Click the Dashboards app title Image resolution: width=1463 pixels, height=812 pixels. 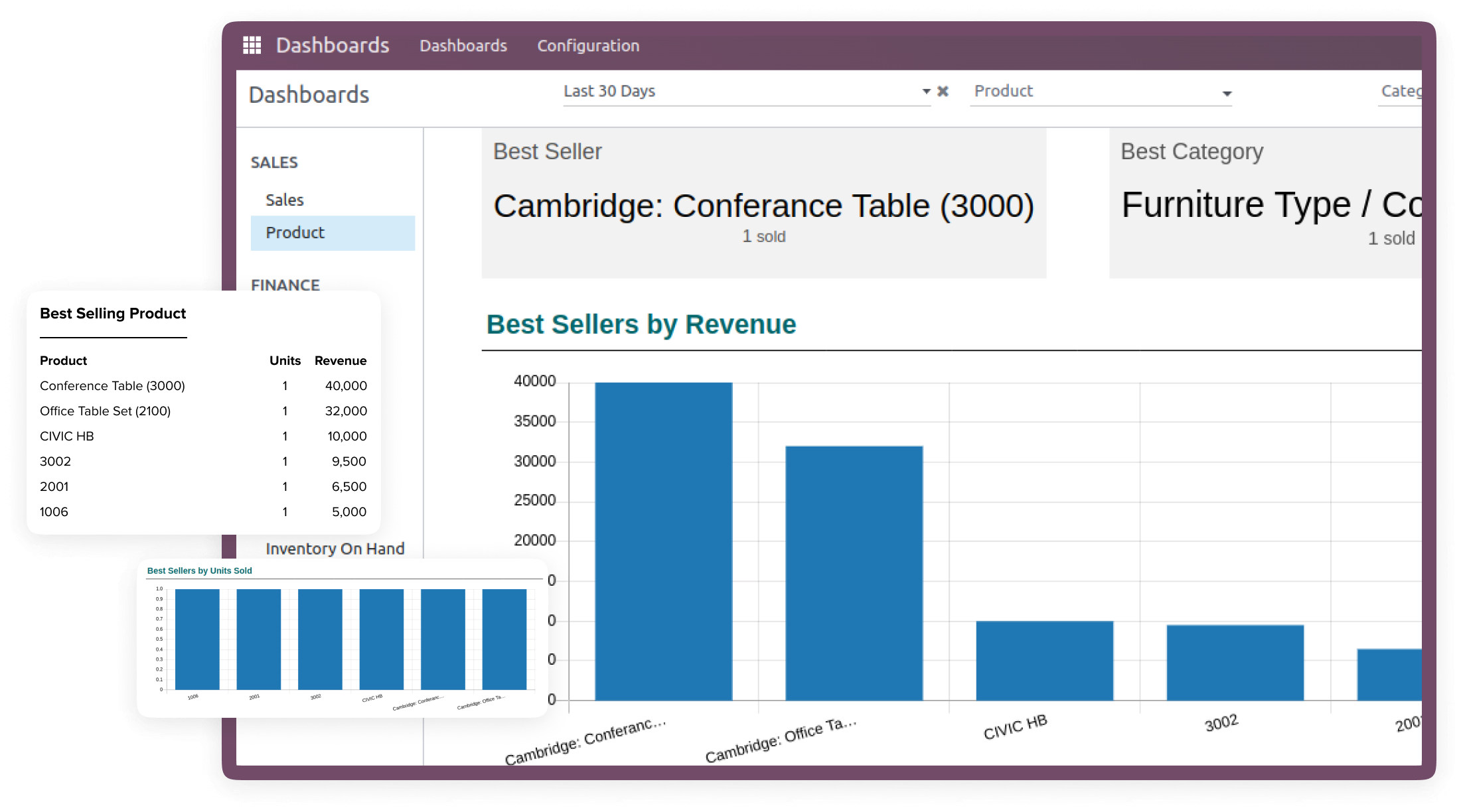pos(332,45)
